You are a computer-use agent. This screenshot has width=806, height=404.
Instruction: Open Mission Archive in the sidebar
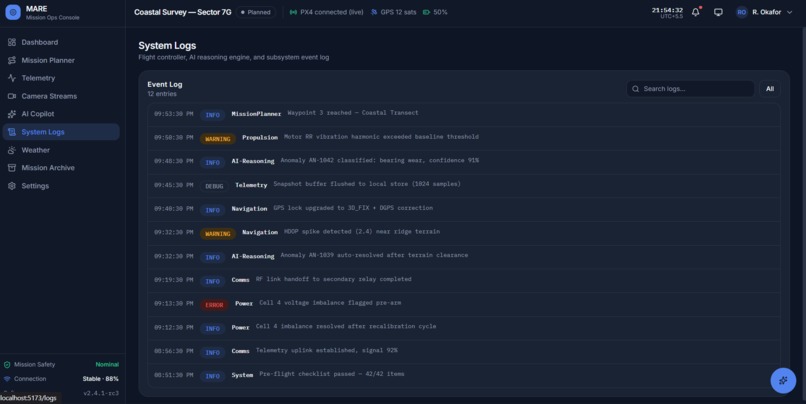click(x=61, y=168)
